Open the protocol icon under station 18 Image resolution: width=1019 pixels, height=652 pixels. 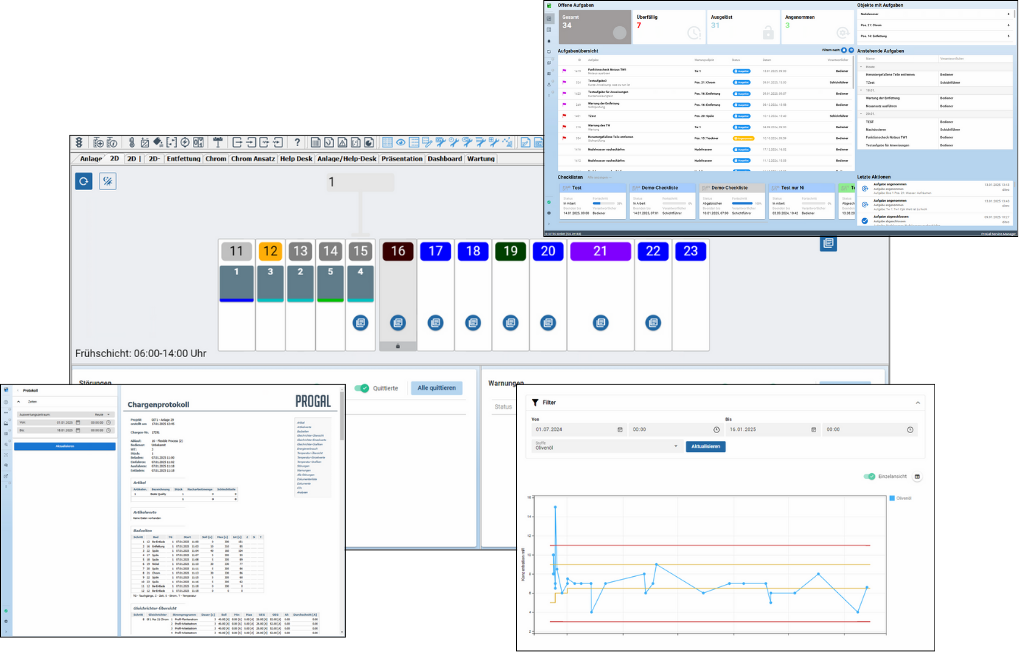(473, 322)
